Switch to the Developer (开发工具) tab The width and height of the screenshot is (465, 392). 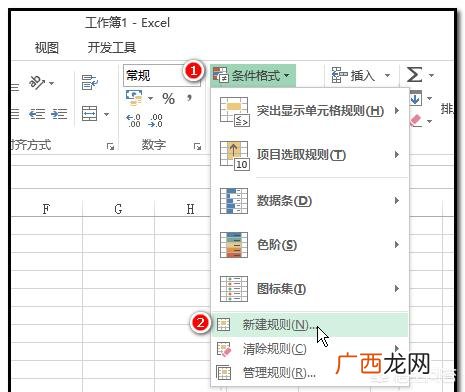[112, 47]
